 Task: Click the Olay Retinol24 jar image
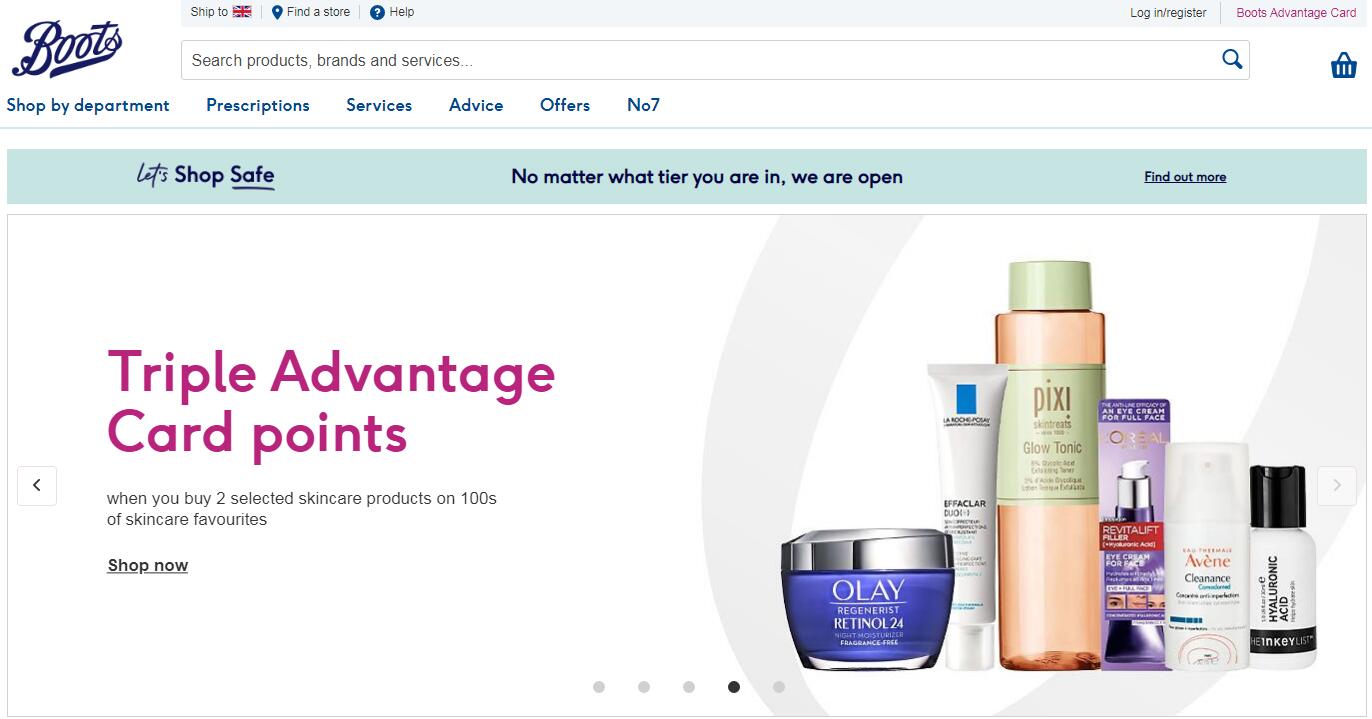(868, 598)
